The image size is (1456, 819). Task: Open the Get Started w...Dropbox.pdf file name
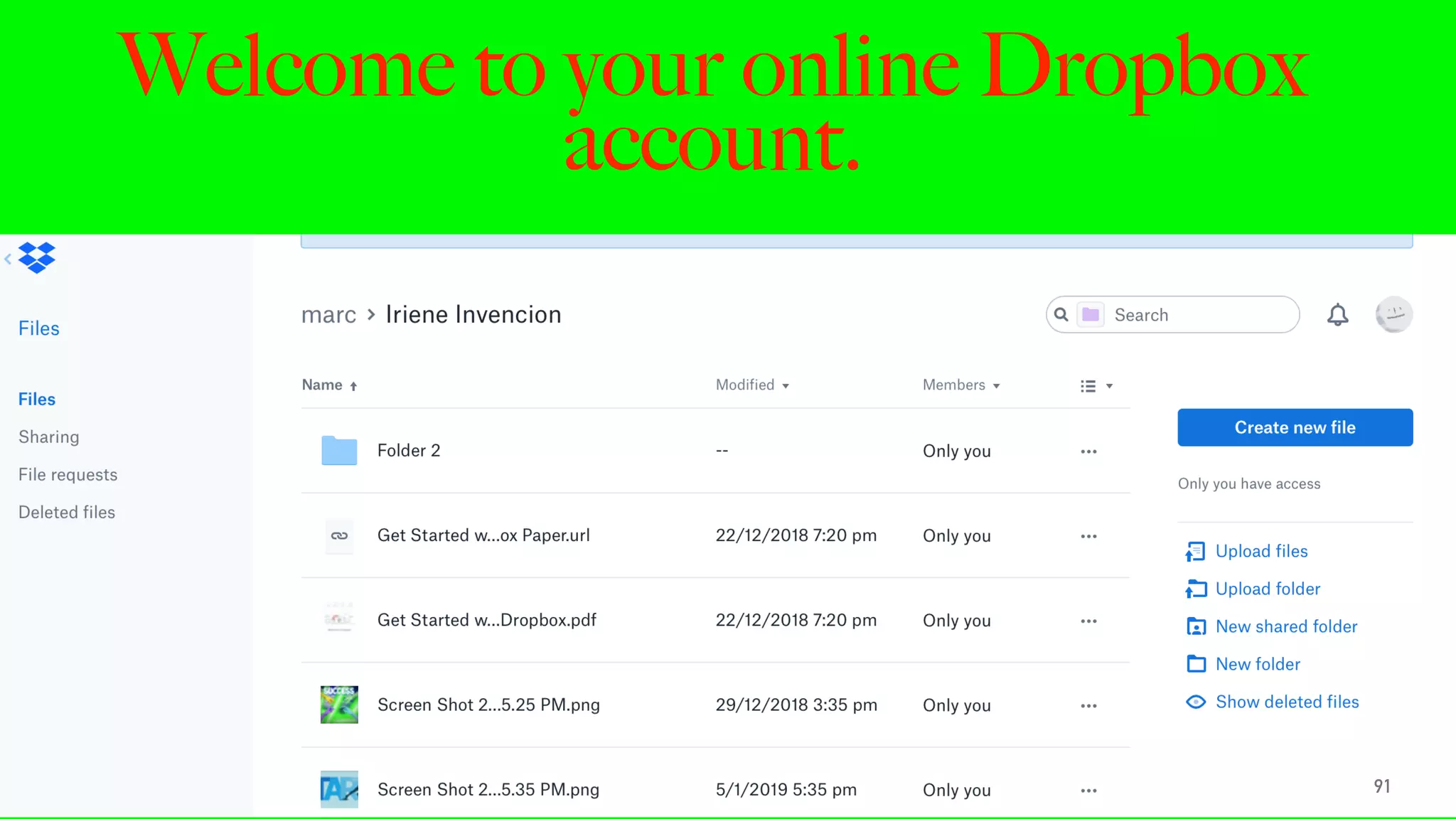486,620
